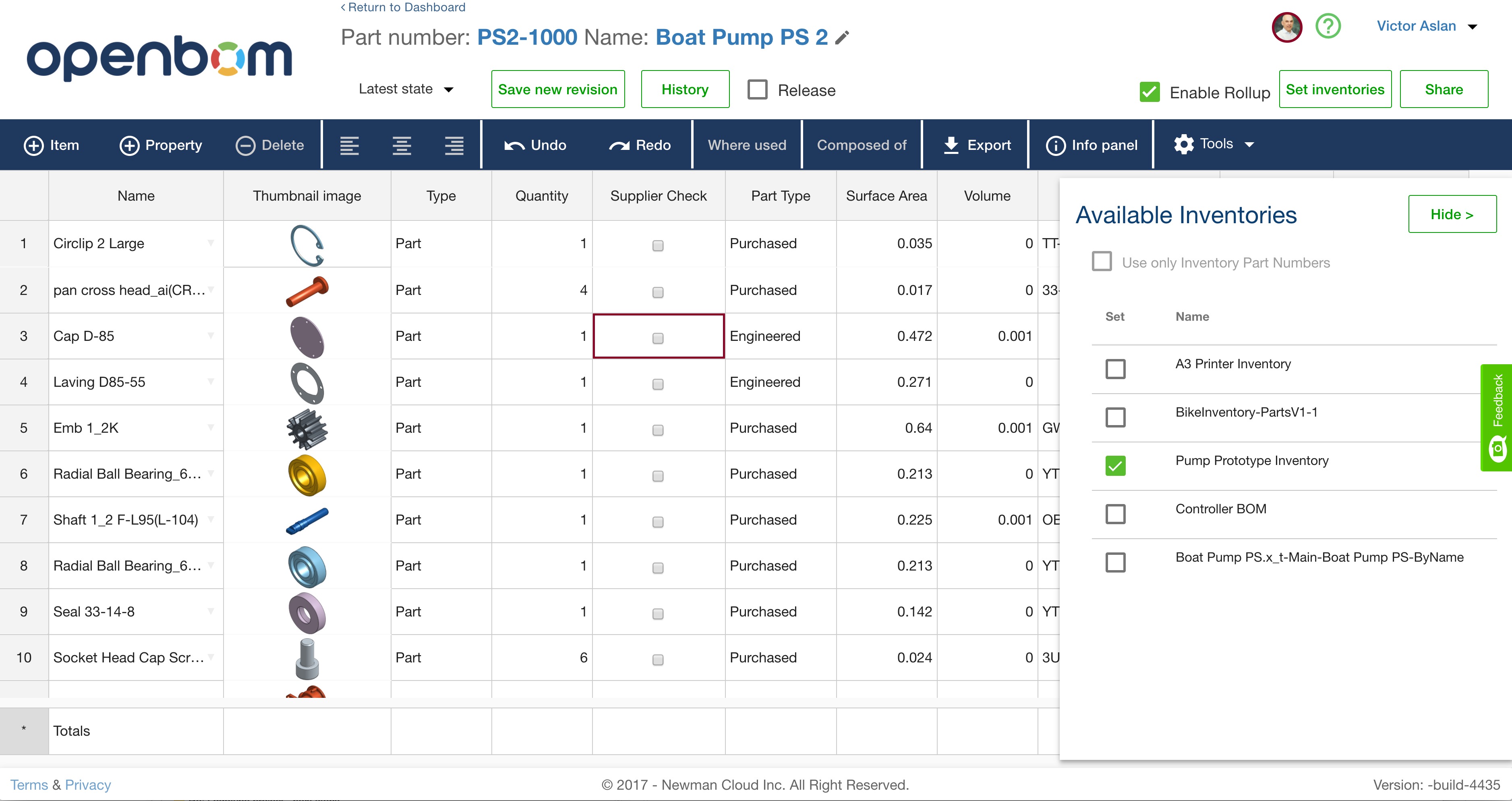Click the right-align text icon
This screenshot has width=1512, height=801.
click(454, 145)
